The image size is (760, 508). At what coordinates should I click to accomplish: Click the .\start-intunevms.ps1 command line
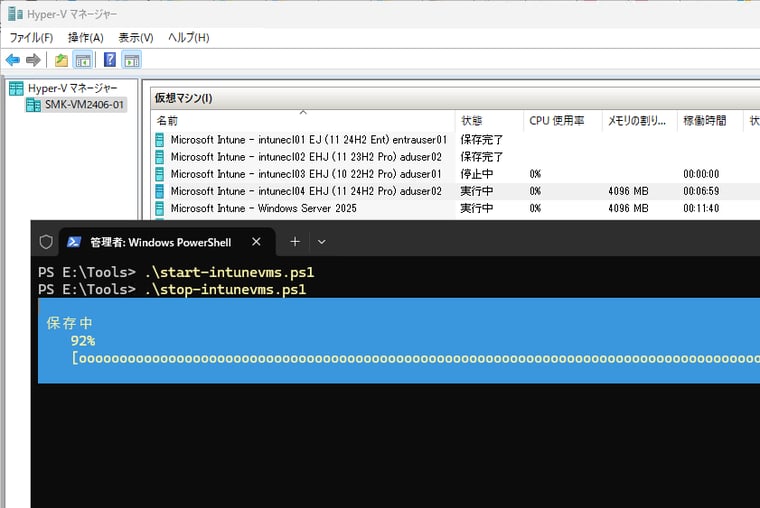(x=230, y=272)
